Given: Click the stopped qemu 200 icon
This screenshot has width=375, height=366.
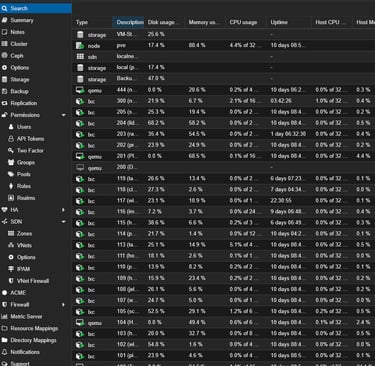Looking at the screenshot, I should coord(80,168).
